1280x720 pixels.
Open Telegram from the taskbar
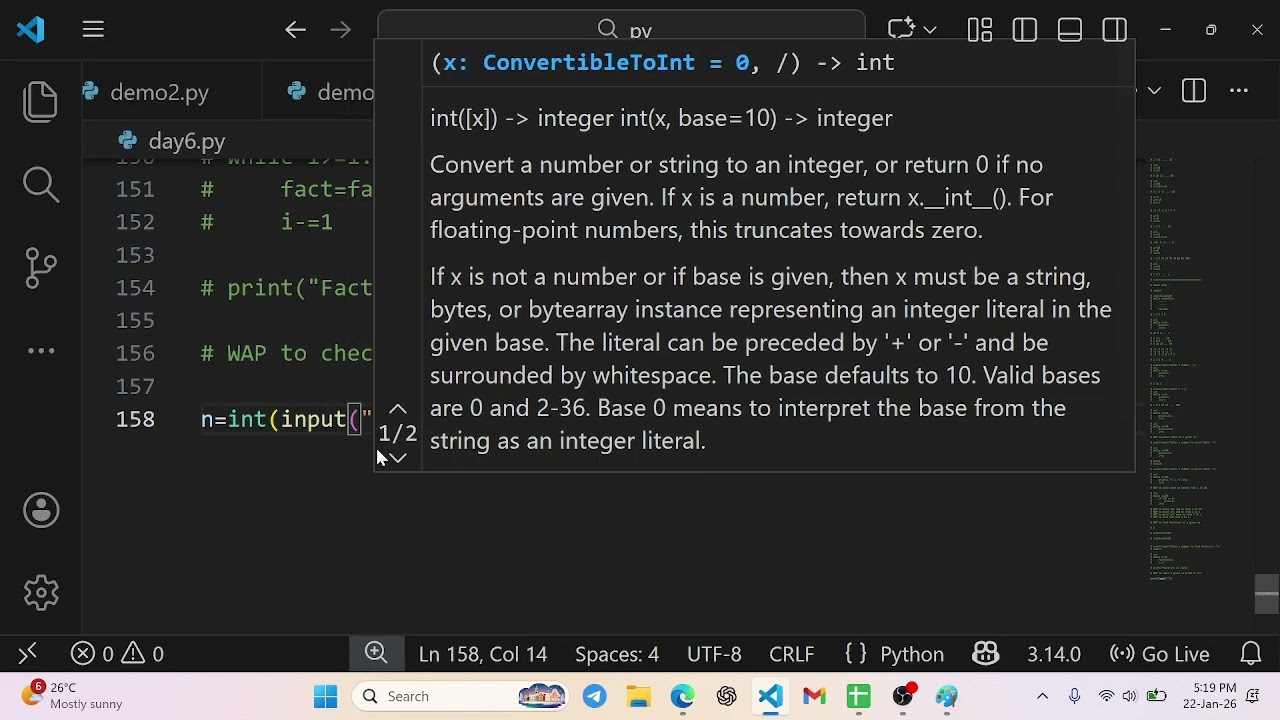(594, 696)
